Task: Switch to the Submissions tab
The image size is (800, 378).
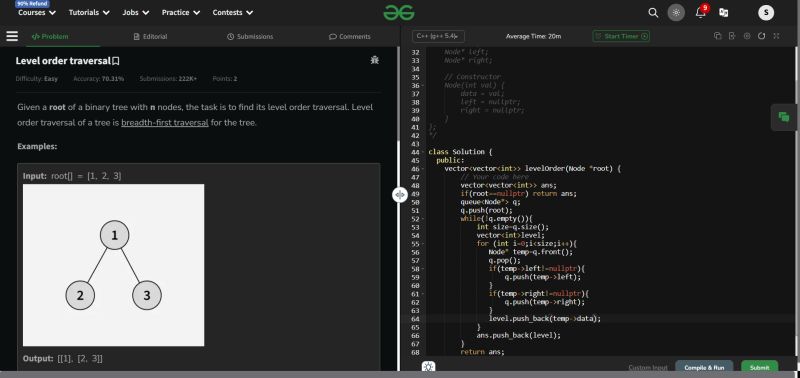Action: (250, 37)
